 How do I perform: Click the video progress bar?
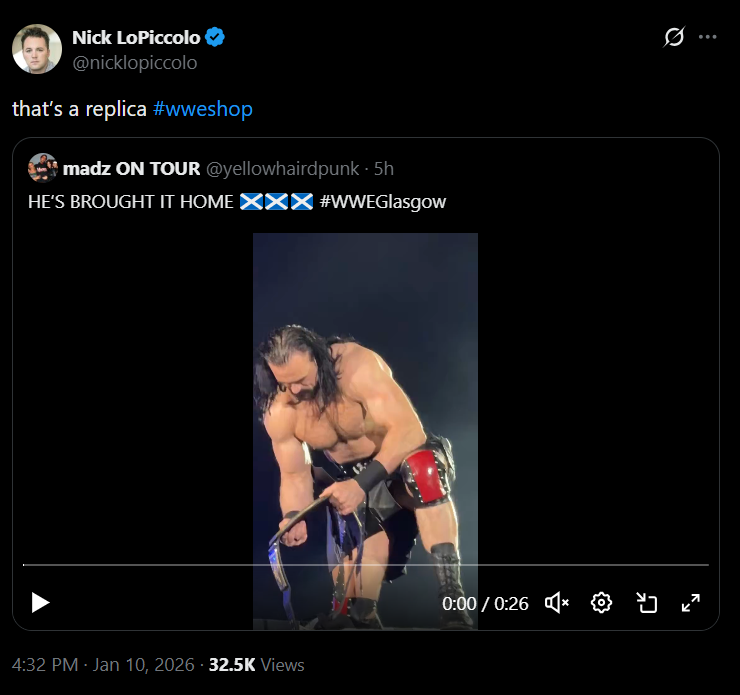click(365, 565)
